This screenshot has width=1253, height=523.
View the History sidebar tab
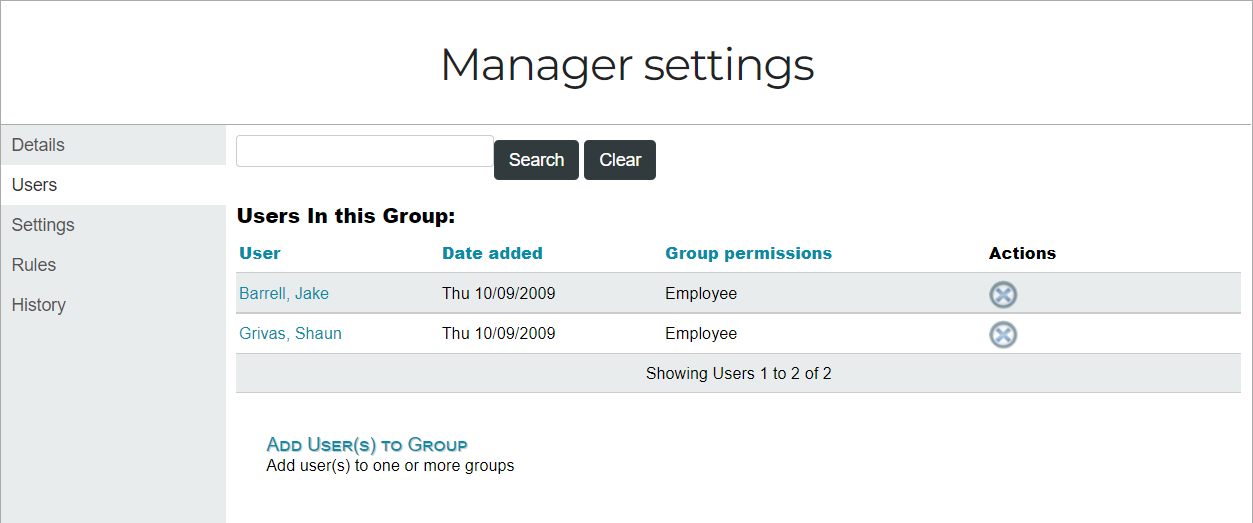(x=113, y=305)
